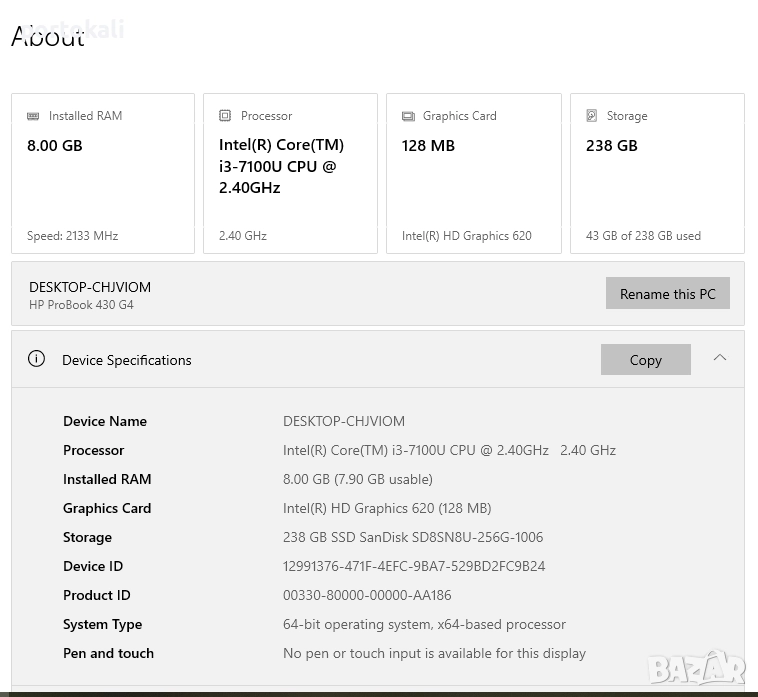Click the HP ProBook 430 G4 model text
The width and height of the screenshot is (758, 697).
tap(81, 305)
